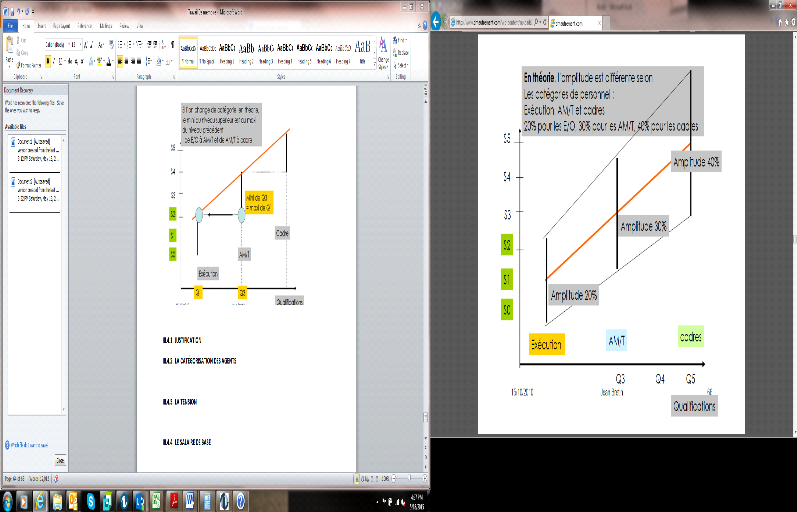Save the document from Quick Access toolbar
This screenshot has width=797, height=512.
[12, 12]
